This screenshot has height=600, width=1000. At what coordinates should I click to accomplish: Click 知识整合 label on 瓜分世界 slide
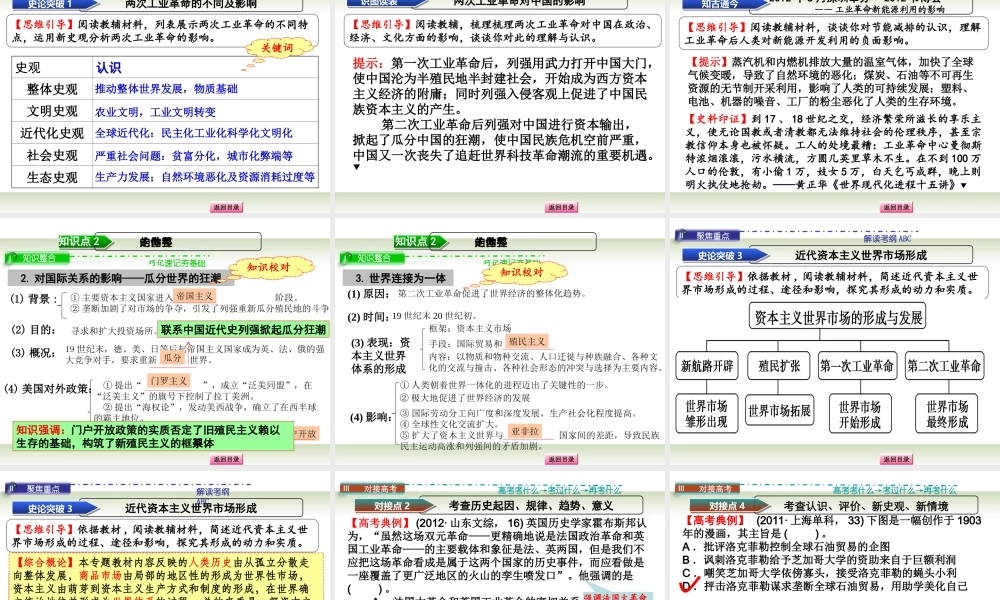tap(39, 258)
